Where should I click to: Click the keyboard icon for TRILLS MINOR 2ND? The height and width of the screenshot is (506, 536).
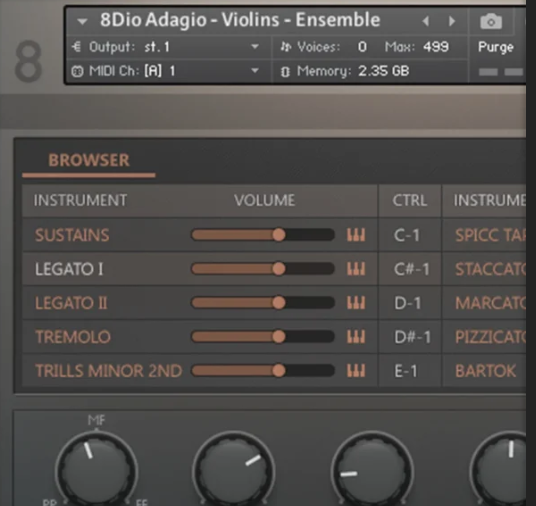click(x=356, y=371)
